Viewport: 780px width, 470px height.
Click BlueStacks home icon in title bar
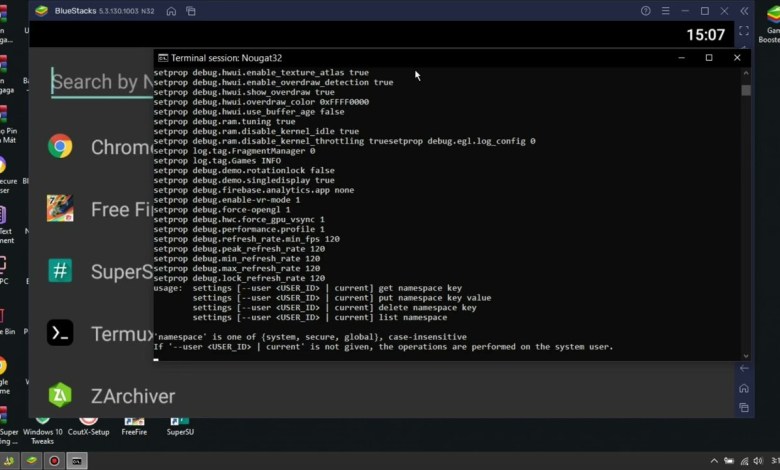coord(171,11)
